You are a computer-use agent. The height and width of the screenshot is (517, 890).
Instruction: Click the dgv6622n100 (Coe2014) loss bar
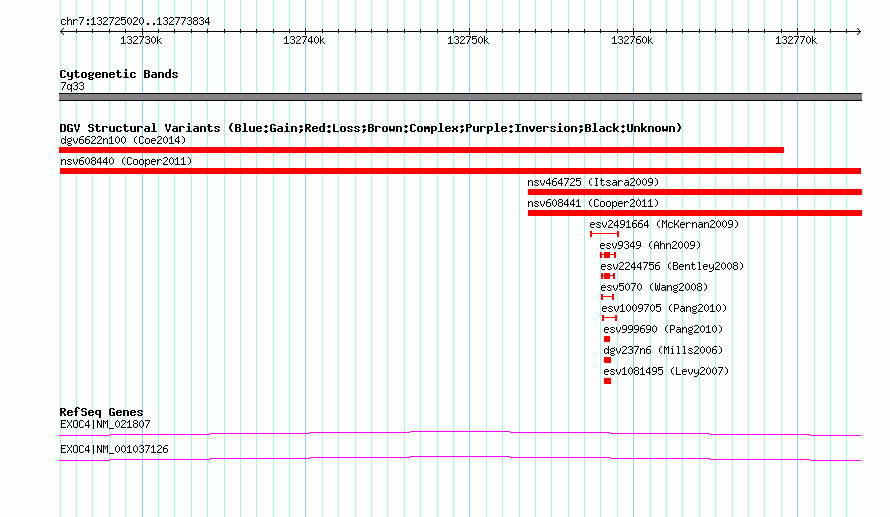421,150
